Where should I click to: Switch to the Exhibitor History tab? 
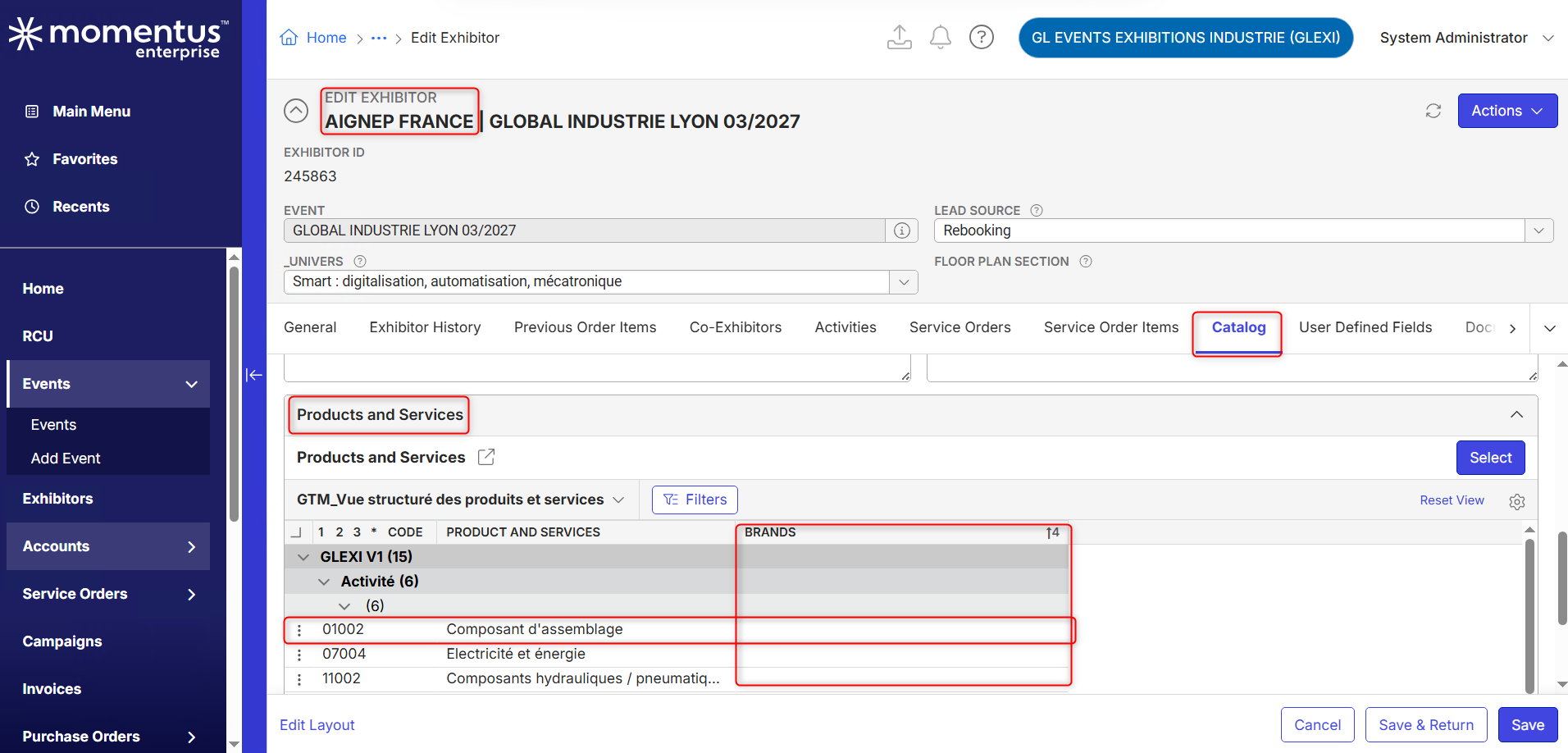425,327
